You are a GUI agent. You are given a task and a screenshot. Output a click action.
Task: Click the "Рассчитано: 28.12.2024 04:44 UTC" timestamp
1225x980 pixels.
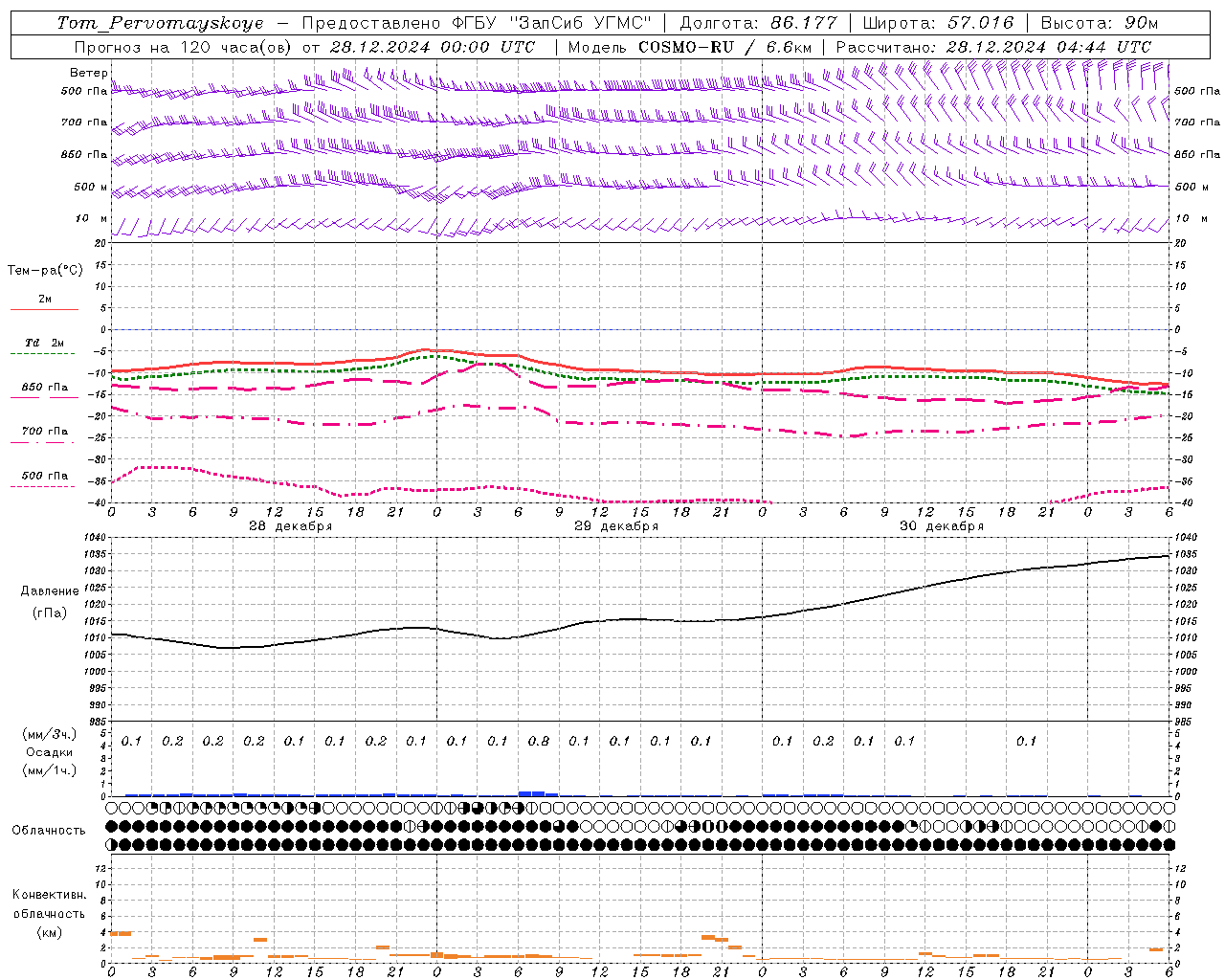click(993, 47)
